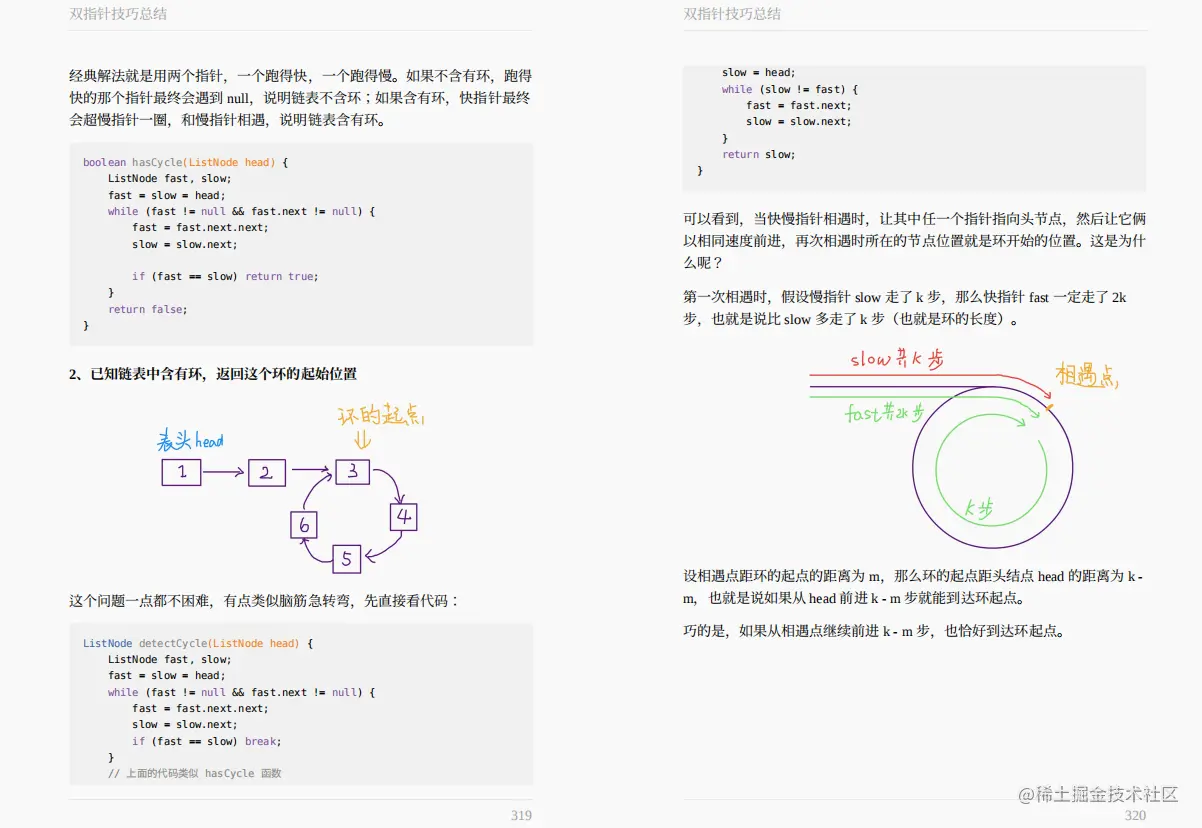Click the left page header 双指针技巧总结
Image resolution: width=1202 pixels, height=828 pixels.
[x=117, y=13]
